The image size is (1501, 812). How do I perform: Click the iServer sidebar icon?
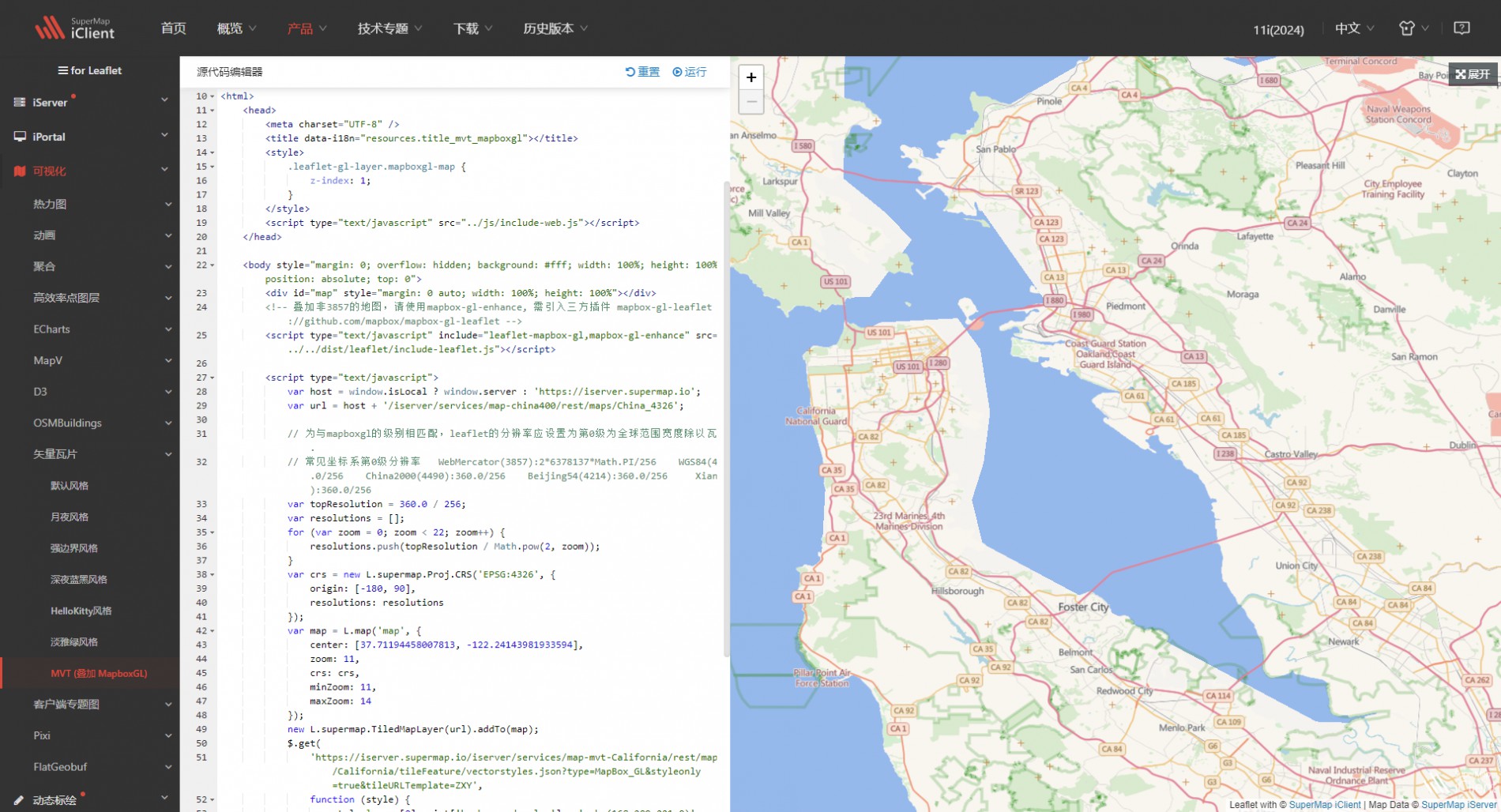click(20, 102)
